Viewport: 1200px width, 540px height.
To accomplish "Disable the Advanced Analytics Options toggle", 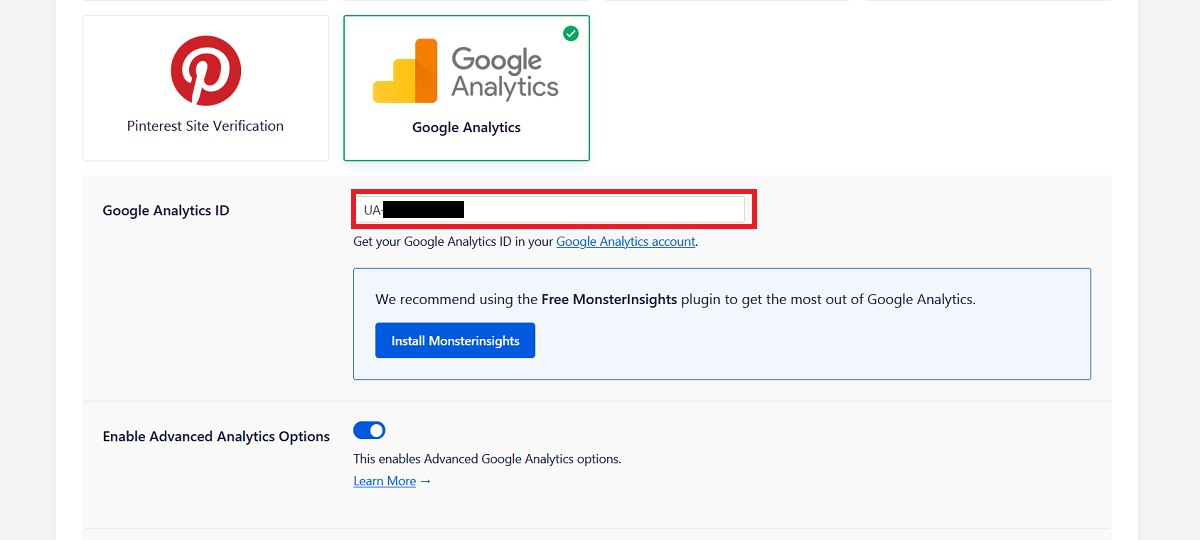I will click(x=369, y=431).
